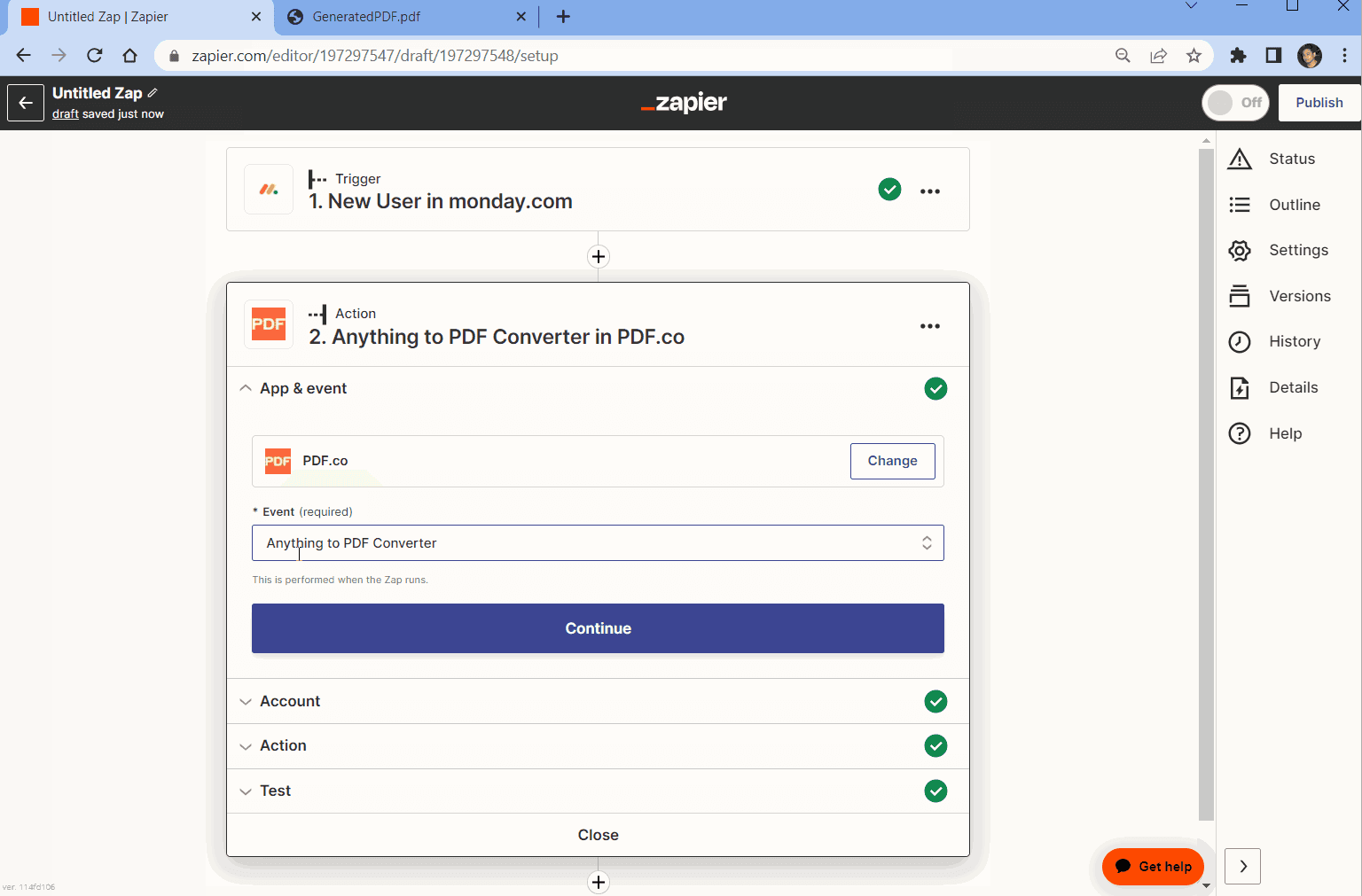Click the Change button for PDF.co
Screen dimensions: 1362x896
click(x=892, y=461)
